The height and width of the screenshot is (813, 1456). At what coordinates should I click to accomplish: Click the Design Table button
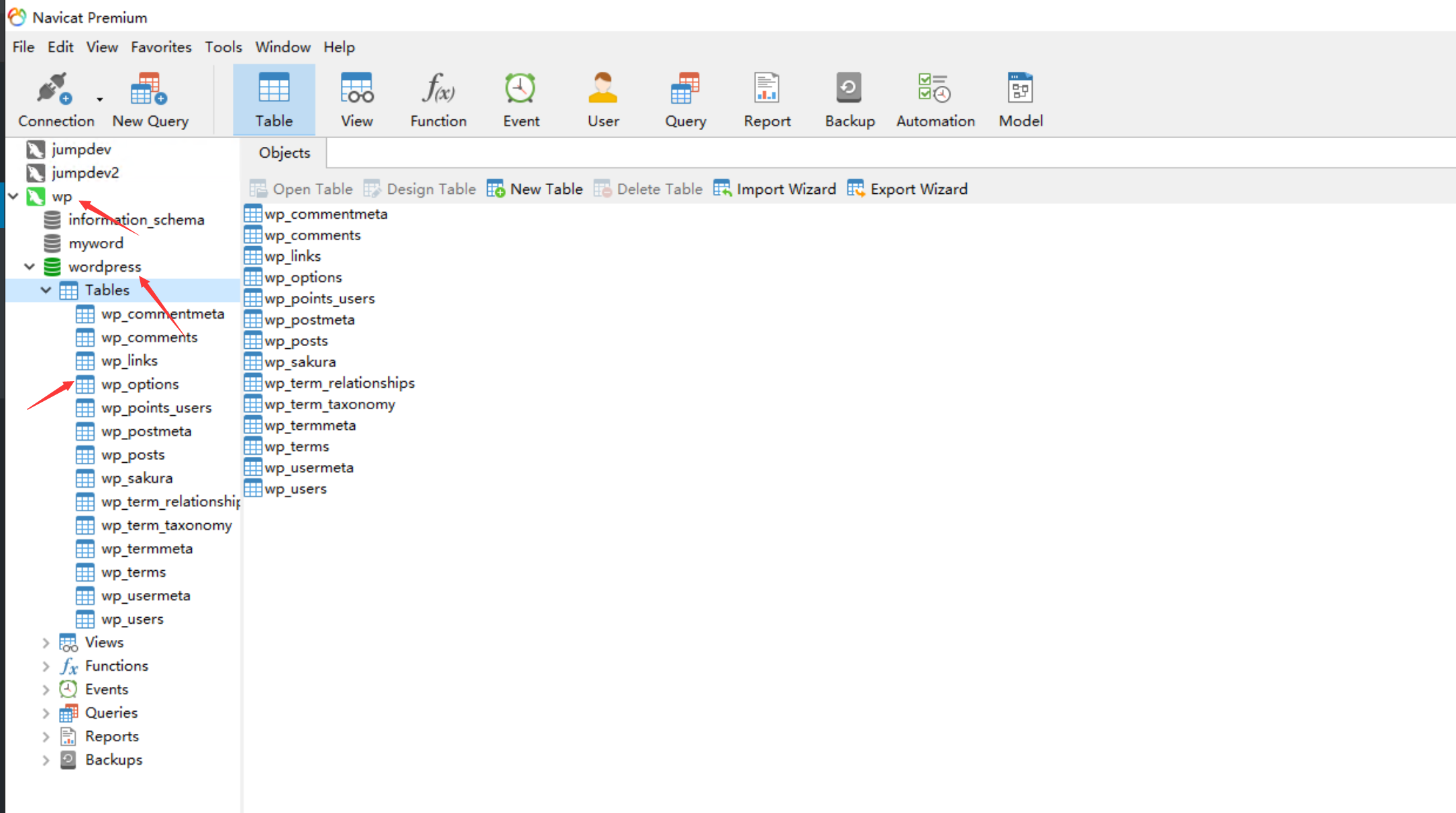pos(419,189)
